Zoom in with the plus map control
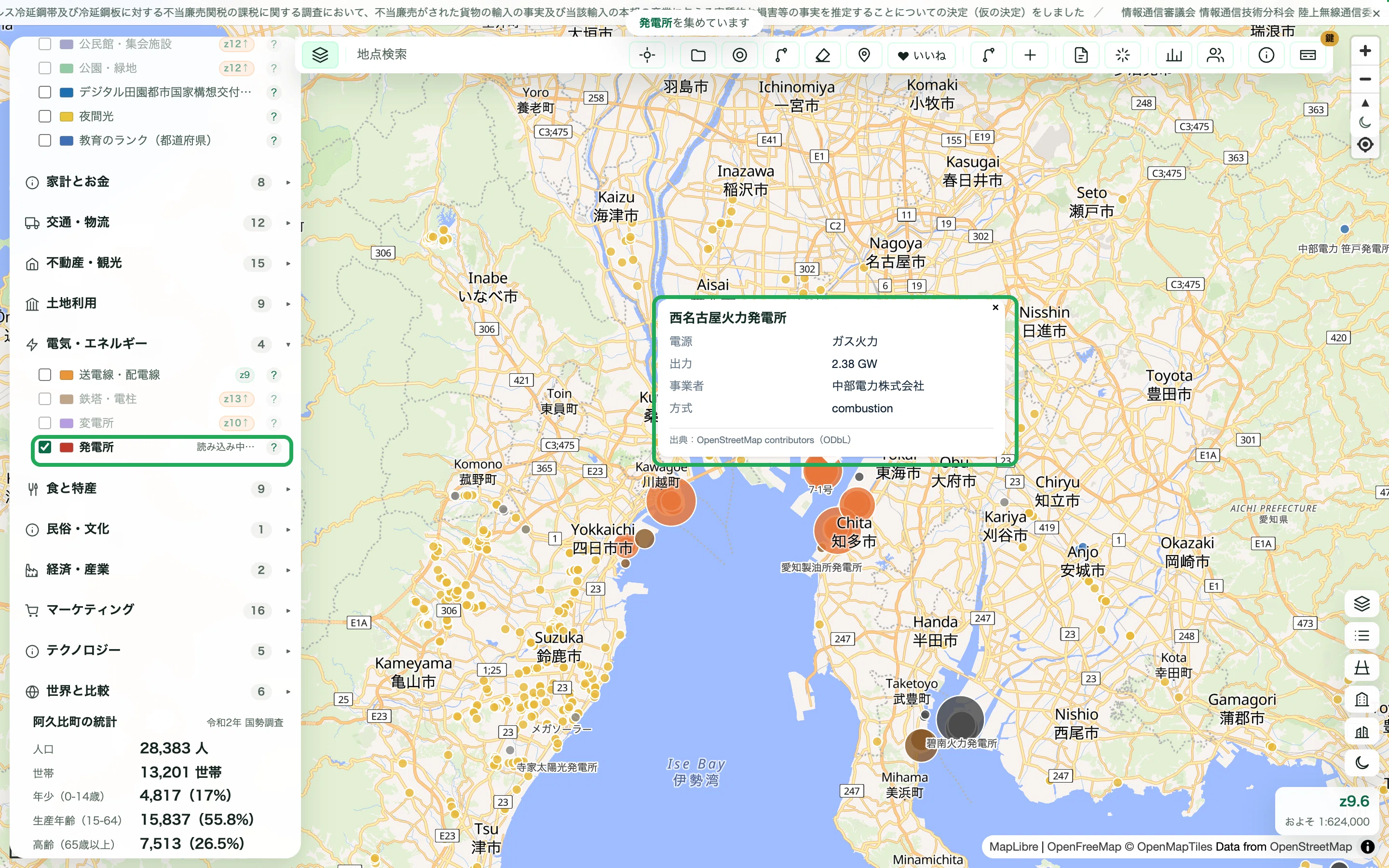Image resolution: width=1389 pixels, height=868 pixels. click(1365, 51)
